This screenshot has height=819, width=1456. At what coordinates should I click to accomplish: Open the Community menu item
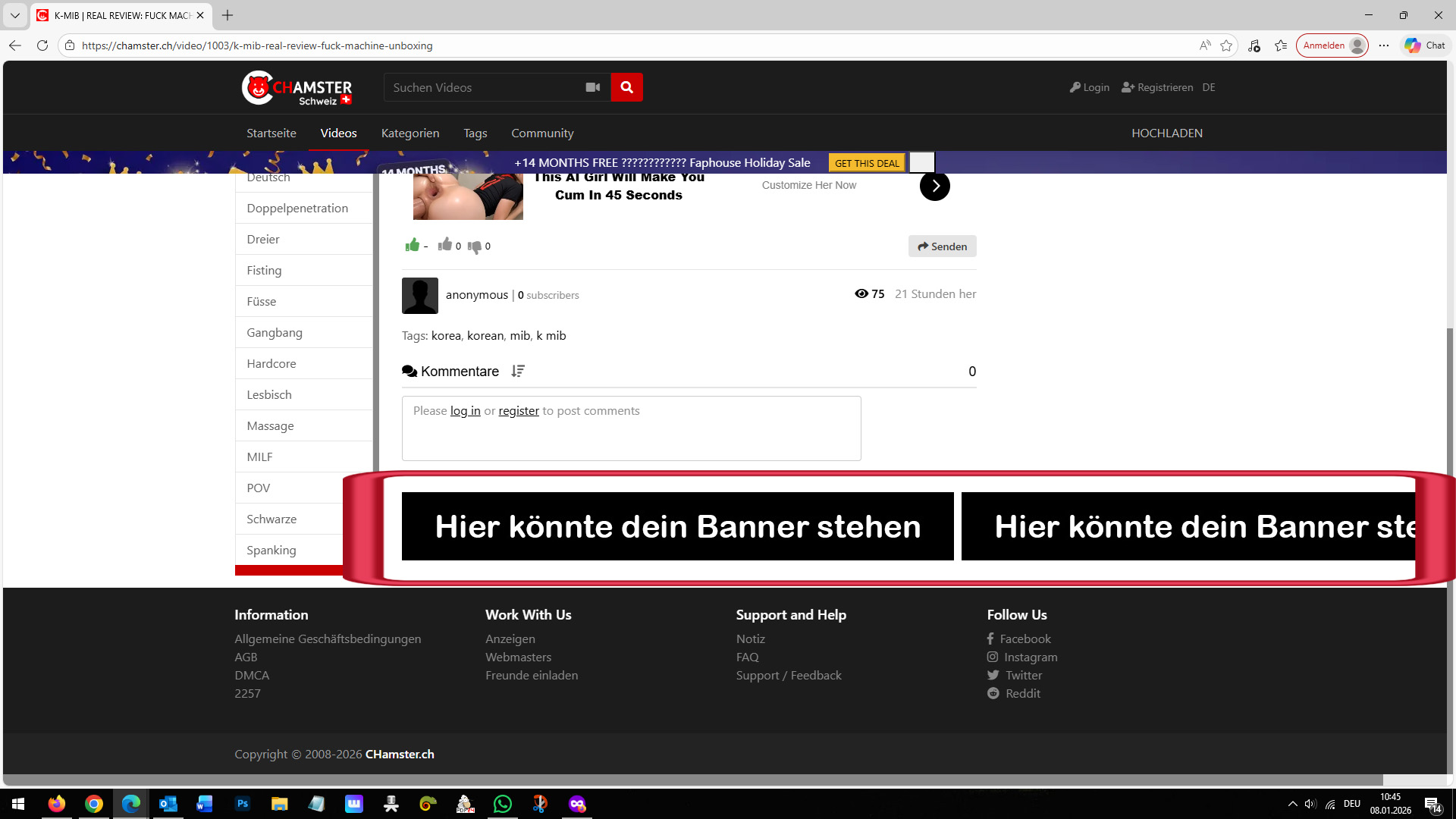542,133
